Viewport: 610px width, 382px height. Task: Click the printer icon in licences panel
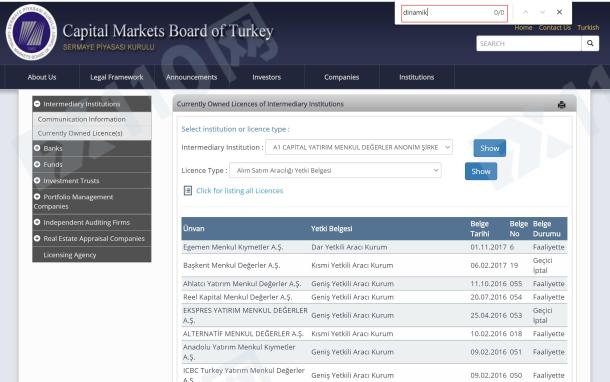(561, 105)
